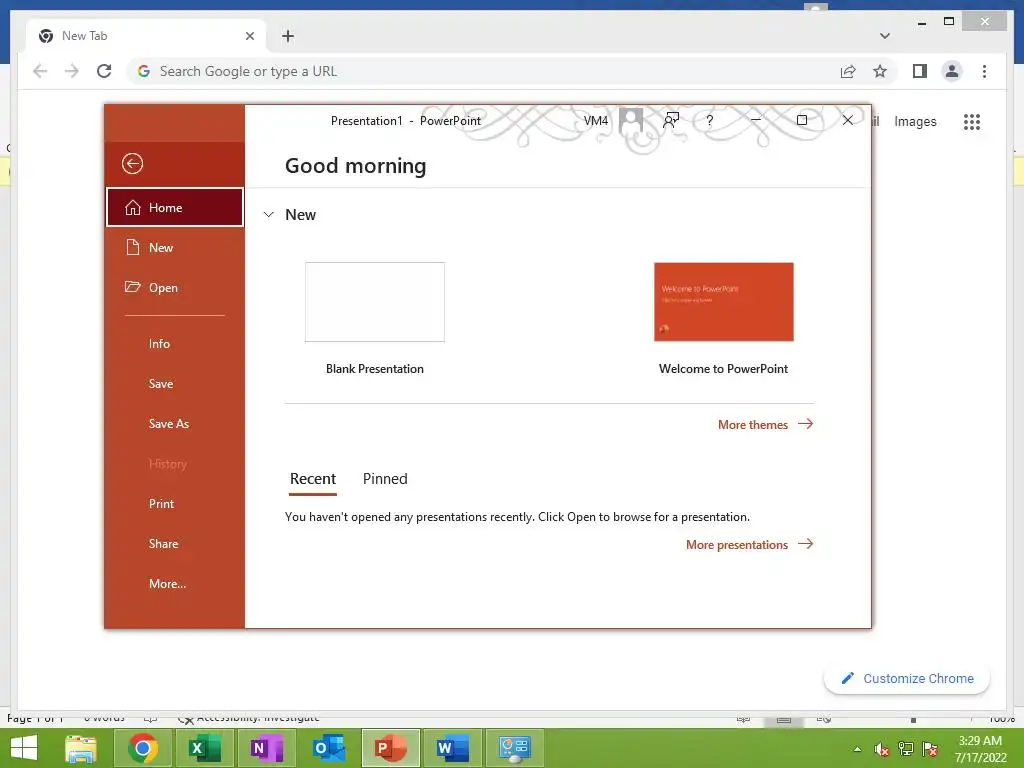This screenshot has width=1024, height=768.
Task: Open Chrome's three-dot menu
Action: [x=984, y=71]
